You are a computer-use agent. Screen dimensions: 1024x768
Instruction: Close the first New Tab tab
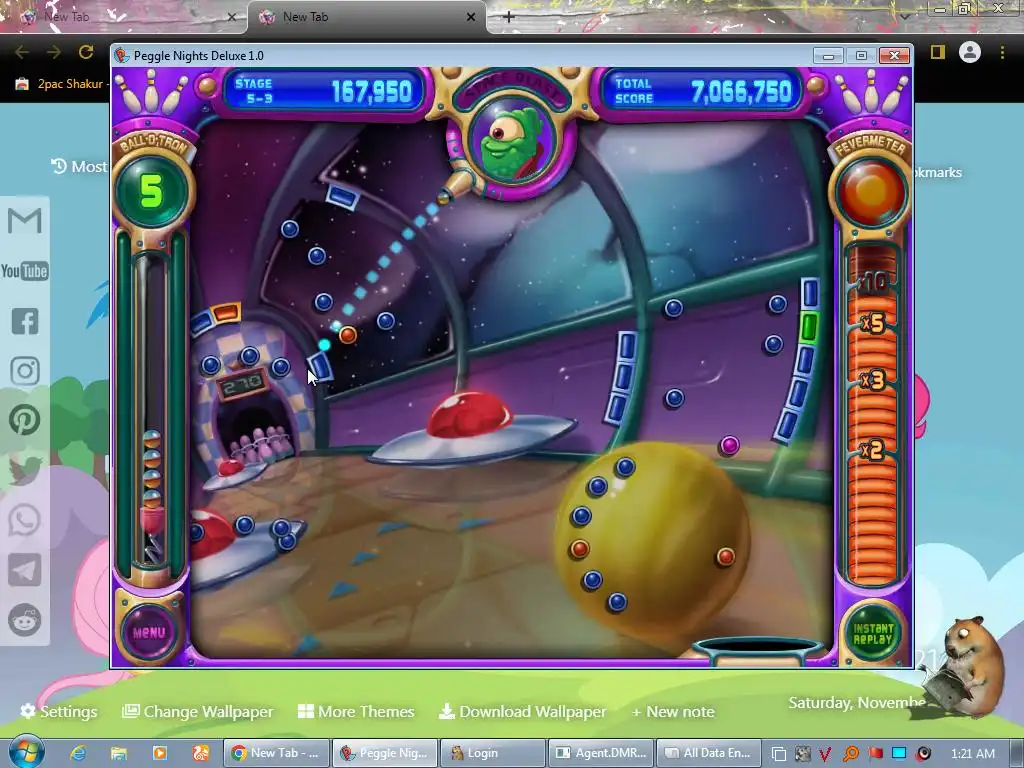pyautogui.click(x=231, y=17)
